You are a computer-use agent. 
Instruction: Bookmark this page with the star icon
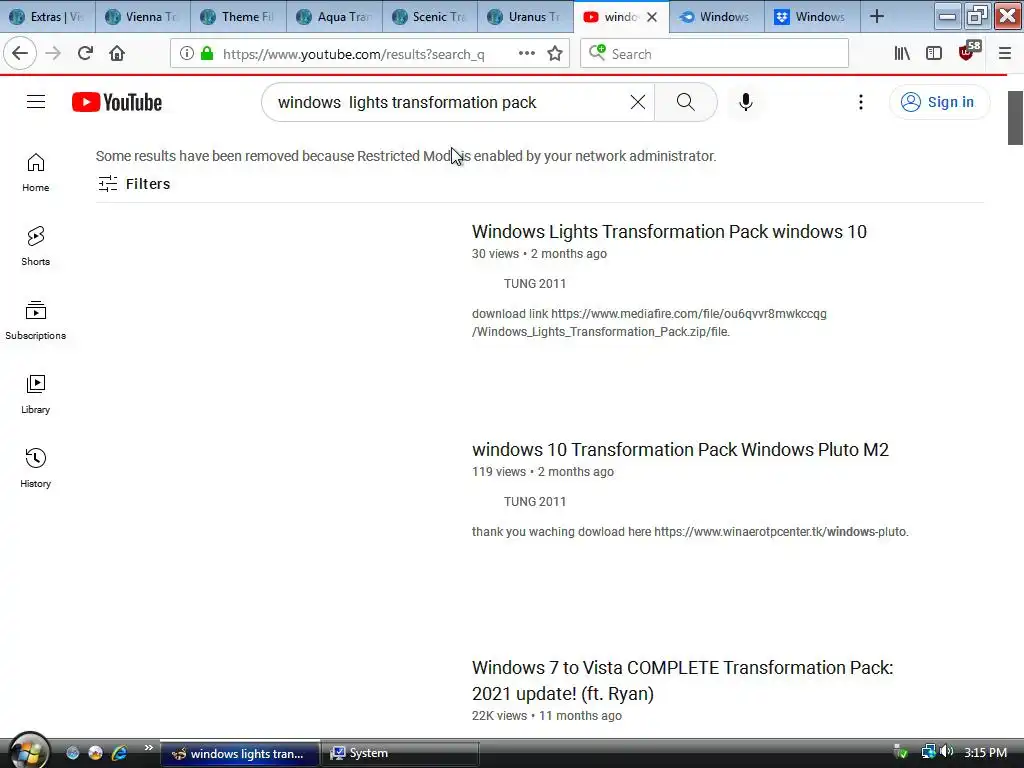click(555, 54)
